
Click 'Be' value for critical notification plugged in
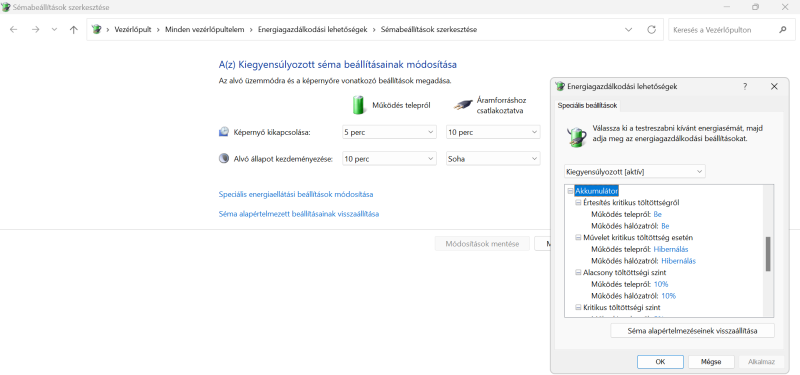665,226
